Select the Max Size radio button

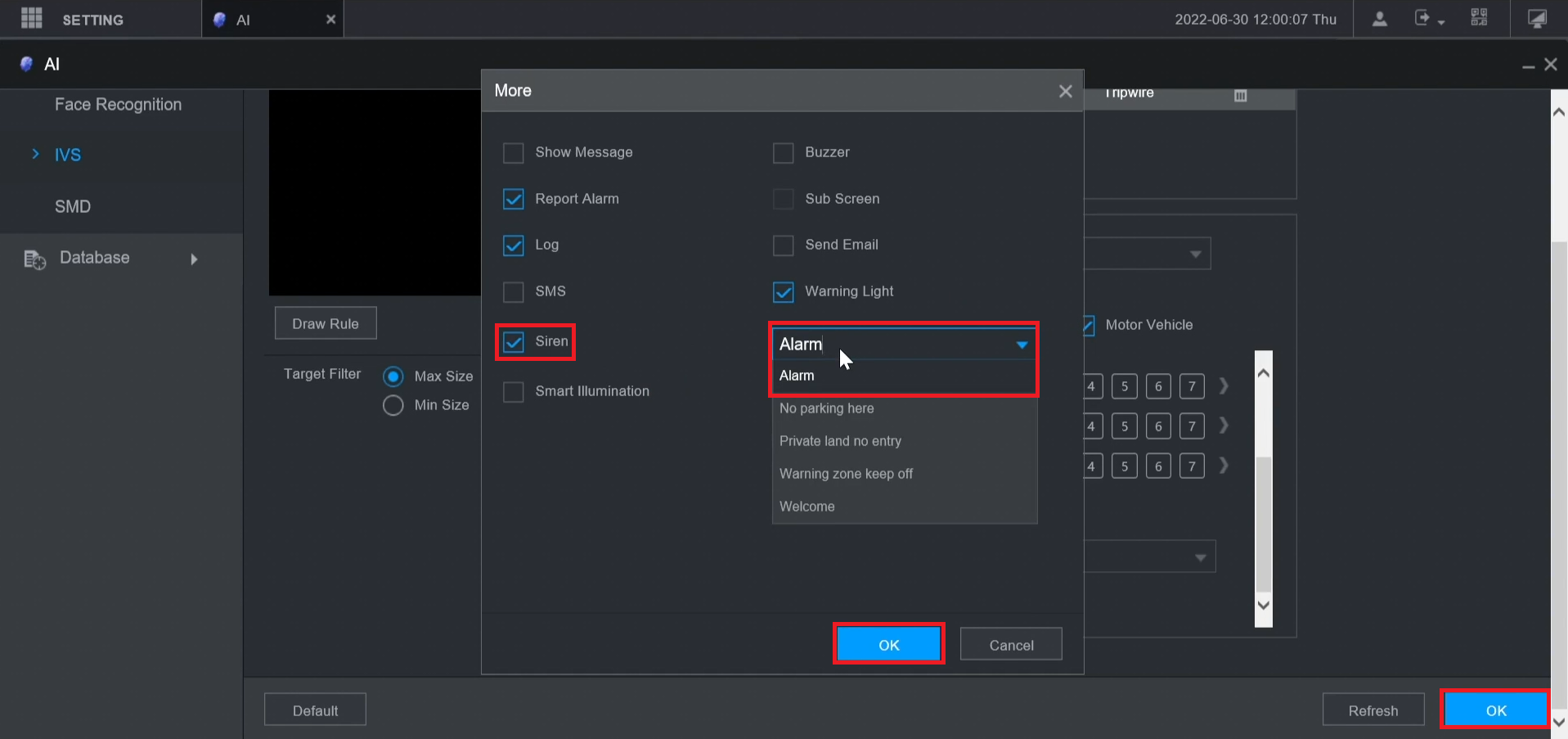(393, 376)
